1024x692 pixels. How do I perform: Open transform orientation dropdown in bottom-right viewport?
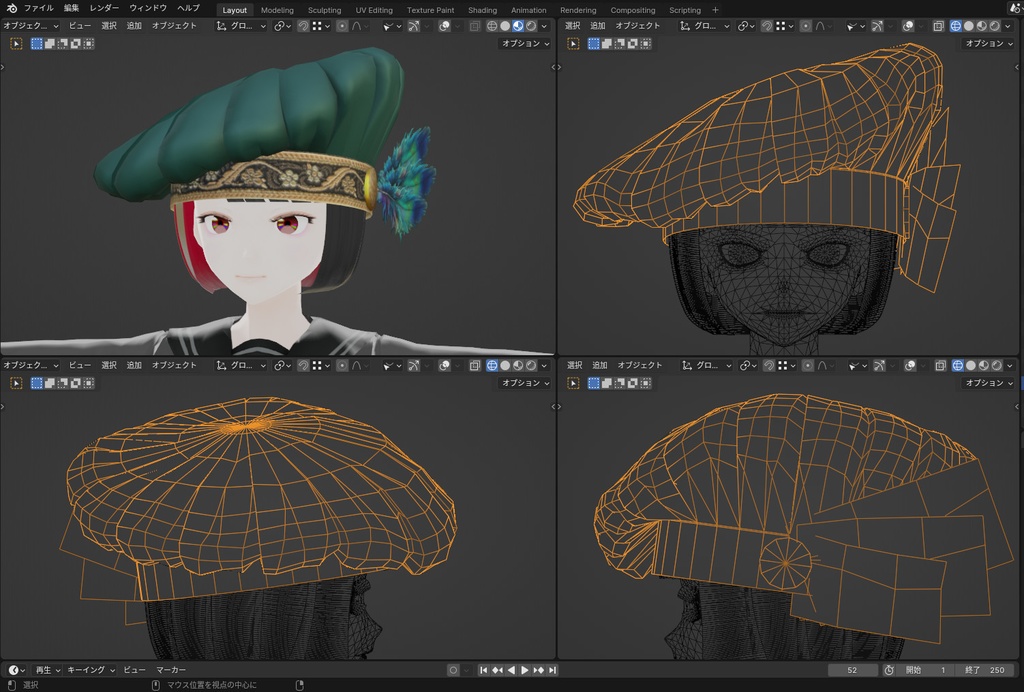706,366
